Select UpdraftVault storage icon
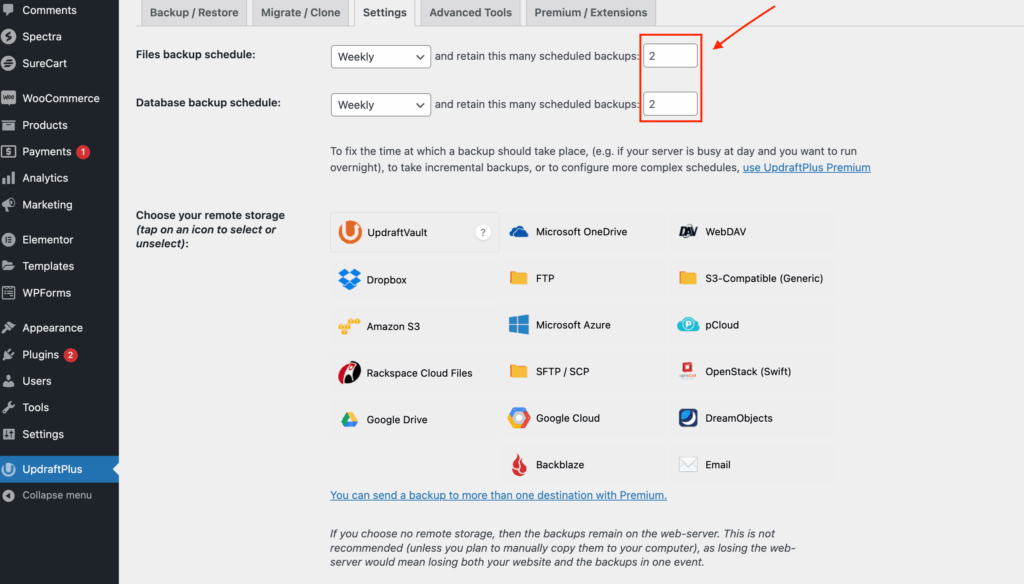Image resolution: width=1024 pixels, height=584 pixels. pyautogui.click(x=350, y=232)
